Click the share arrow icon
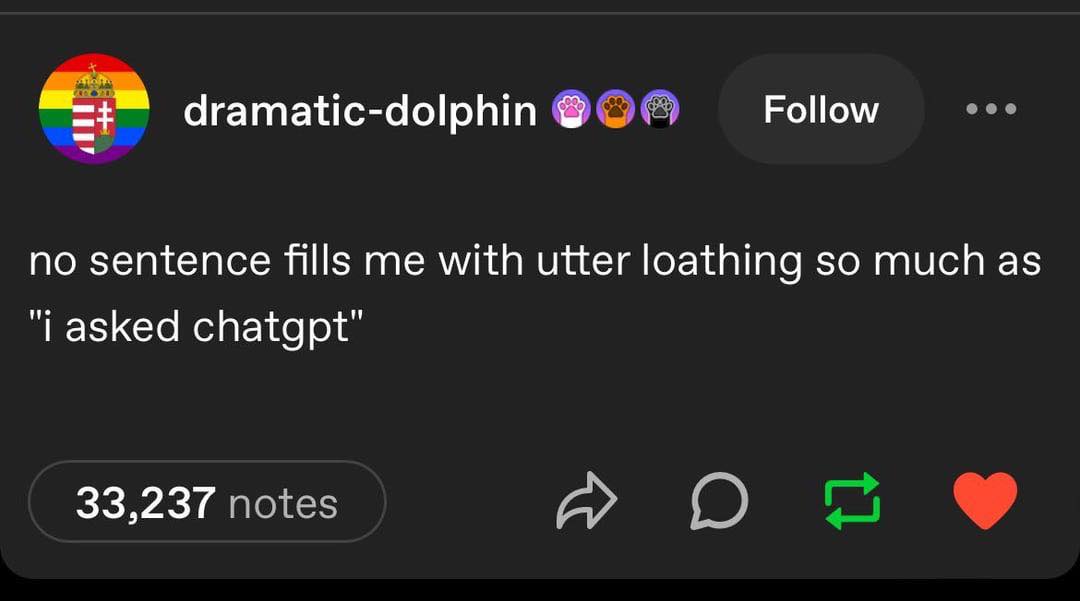Image resolution: width=1080 pixels, height=601 pixels. click(x=586, y=501)
